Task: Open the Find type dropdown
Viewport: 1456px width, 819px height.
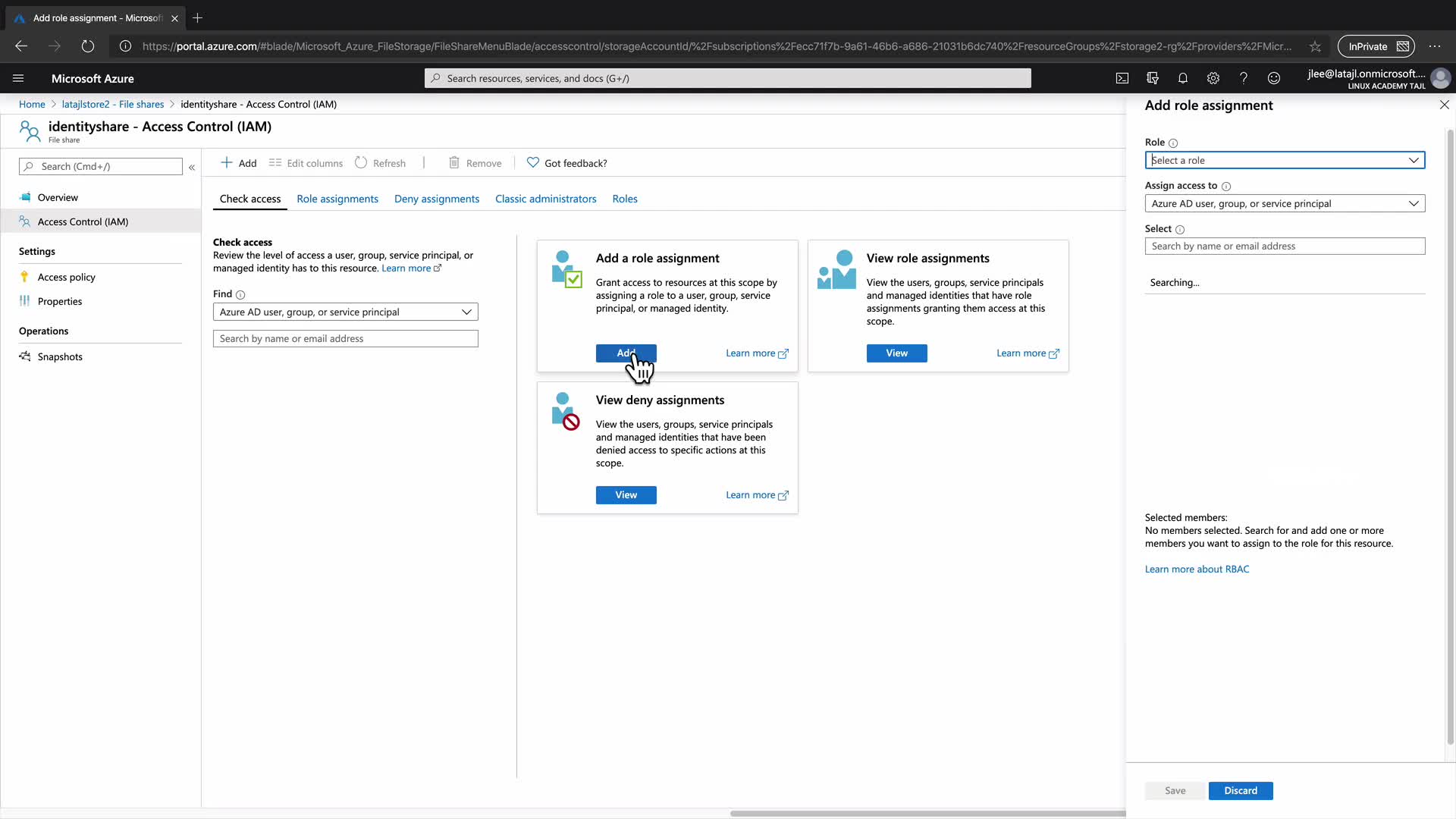Action: pos(345,312)
